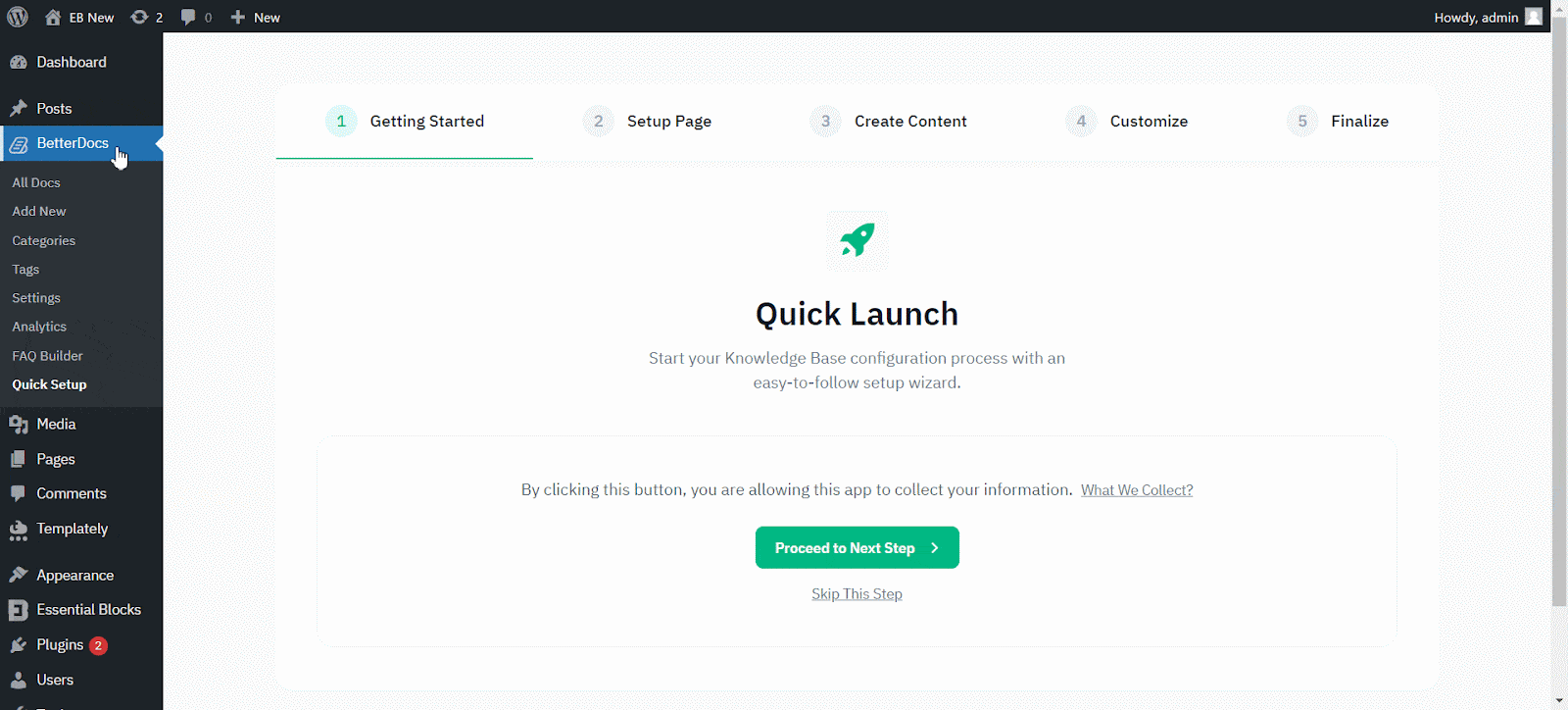Open FAQ Builder in BetterDocs submenu
The height and width of the screenshot is (710, 1568).
pyautogui.click(x=47, y=356)
